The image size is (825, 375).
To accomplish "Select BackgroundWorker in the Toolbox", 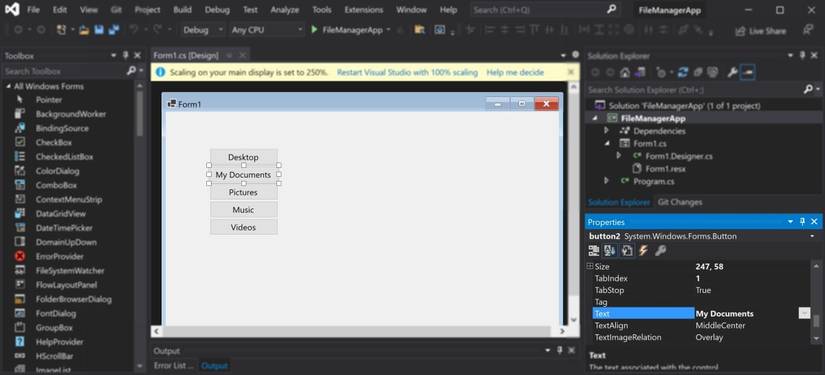I will click(x=71, y=114).
